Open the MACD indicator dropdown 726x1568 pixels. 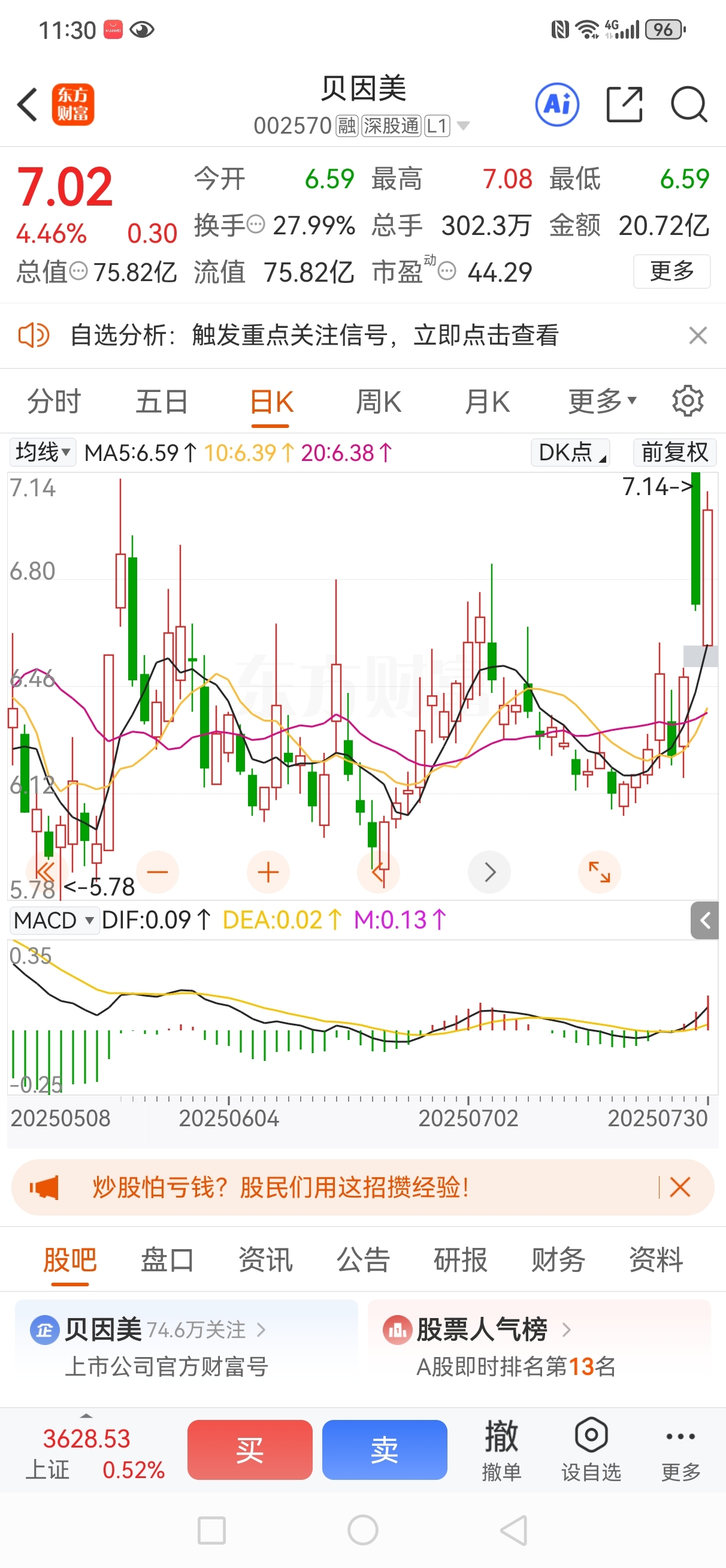point(55,919)
